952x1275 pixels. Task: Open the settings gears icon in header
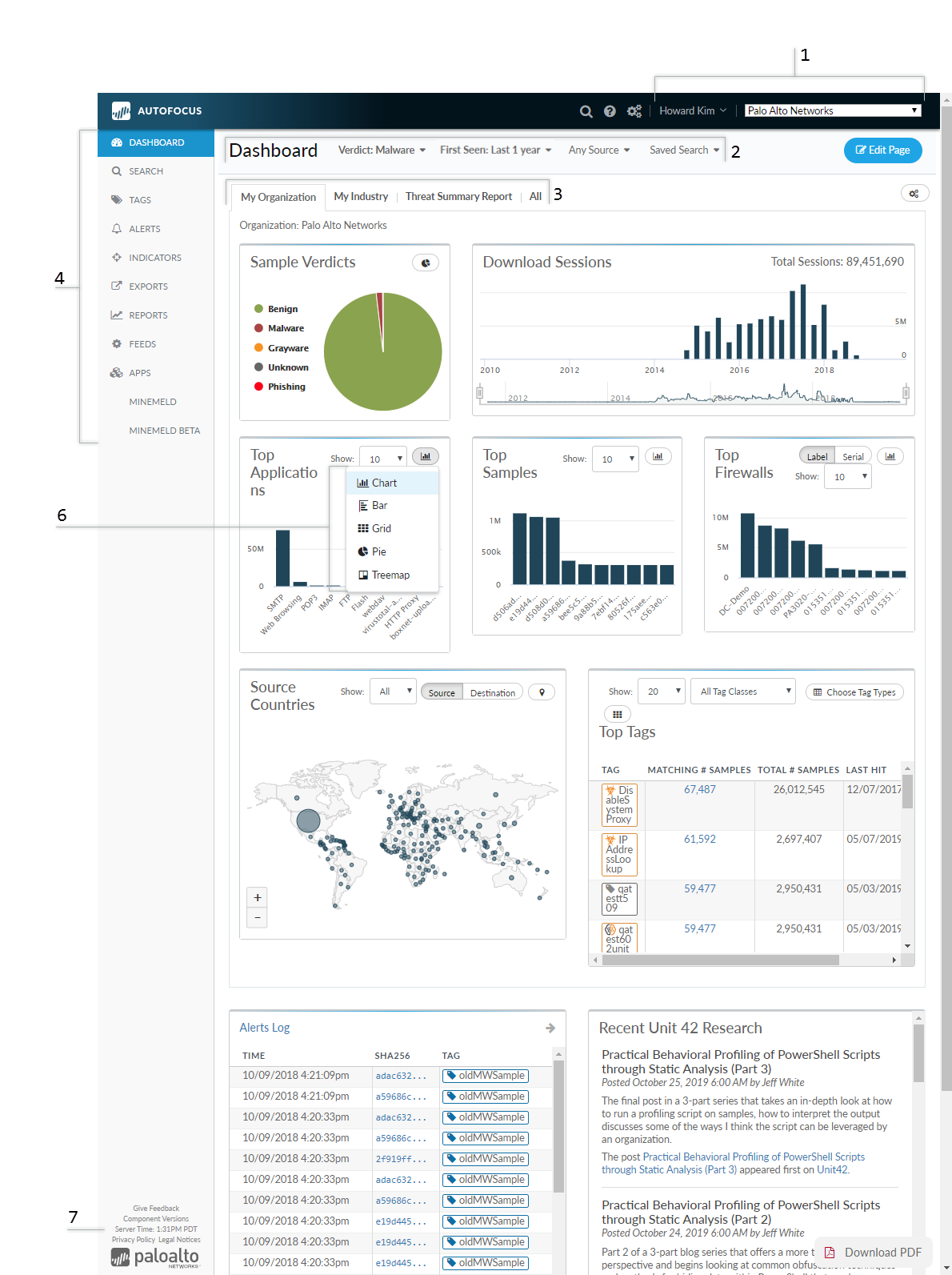click(634, 111)
